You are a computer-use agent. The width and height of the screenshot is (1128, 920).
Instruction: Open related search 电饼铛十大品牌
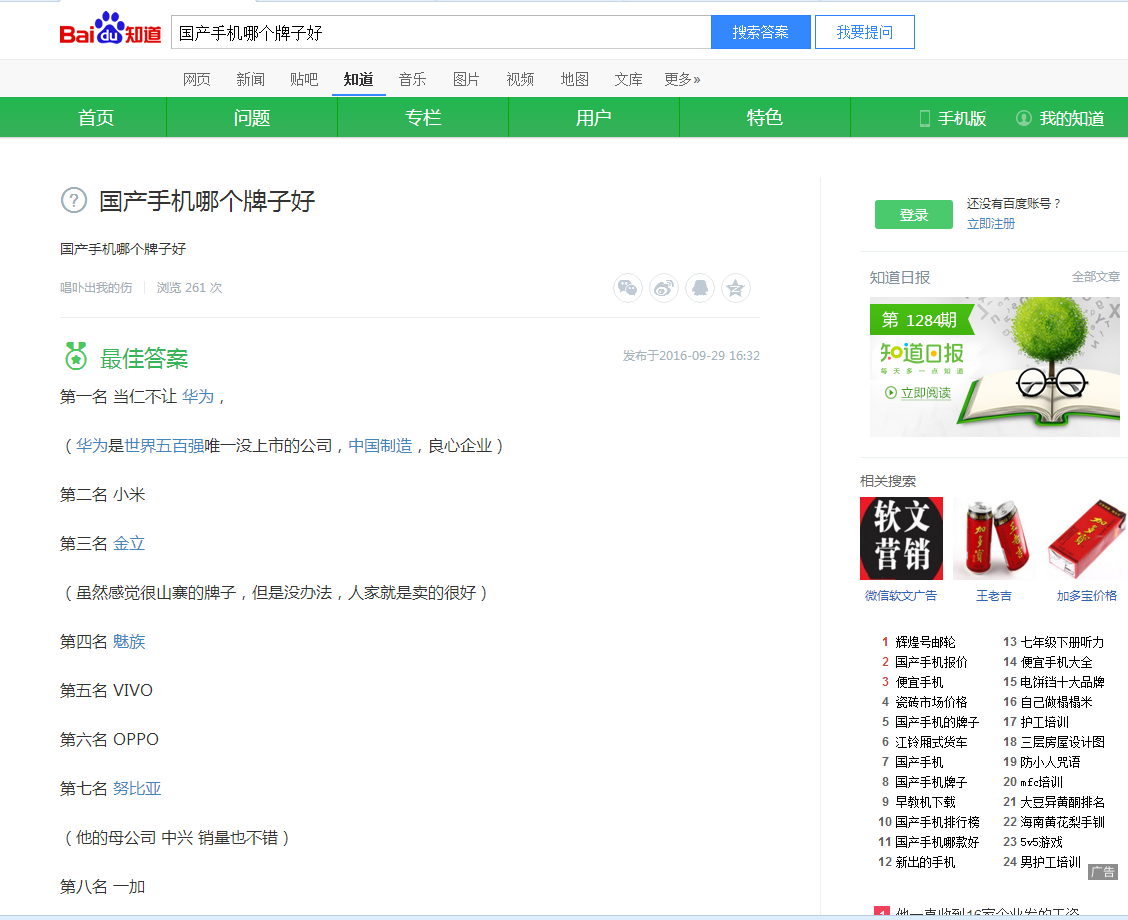(x=1062, y=682)
